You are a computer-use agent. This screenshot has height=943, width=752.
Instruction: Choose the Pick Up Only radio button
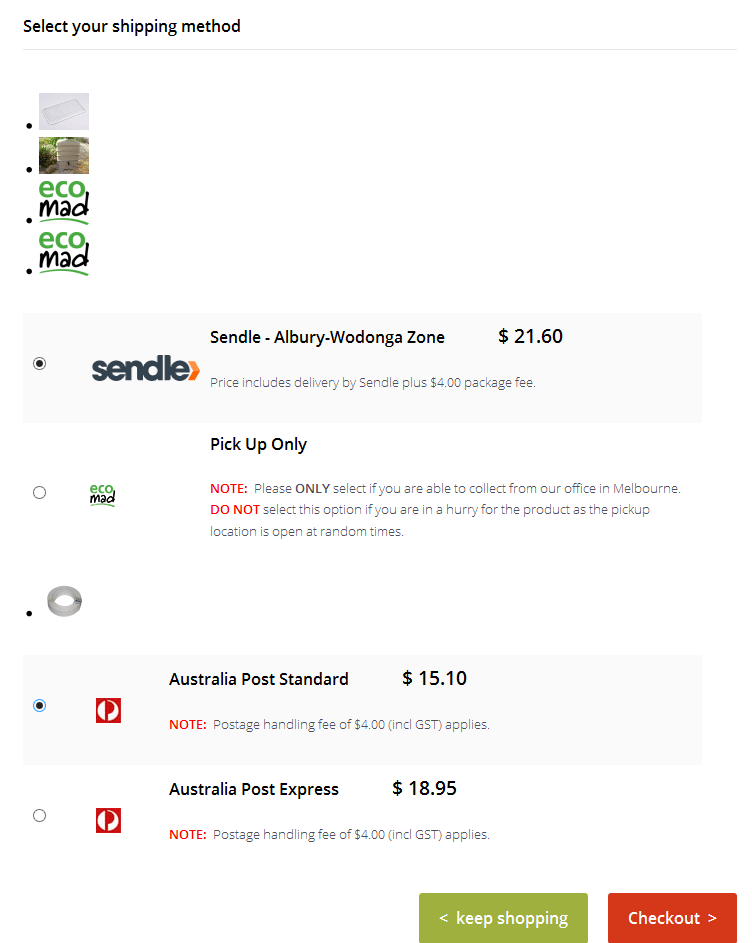tap(39, 492)
